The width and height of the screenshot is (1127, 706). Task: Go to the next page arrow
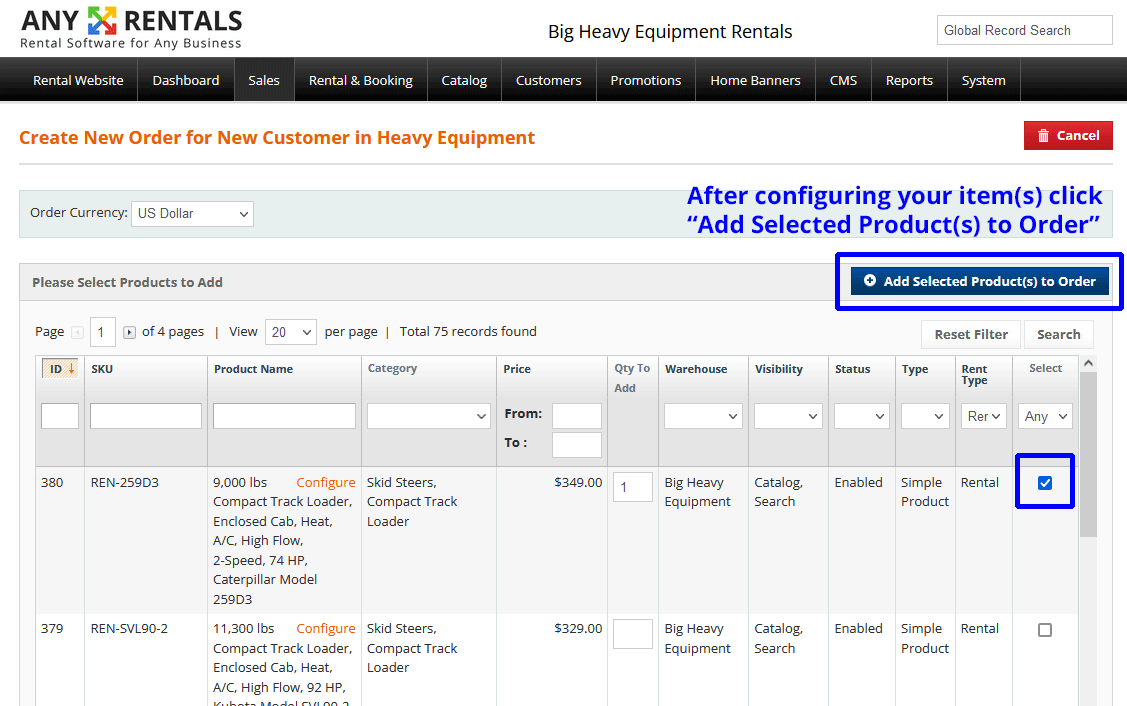(129, 332)
